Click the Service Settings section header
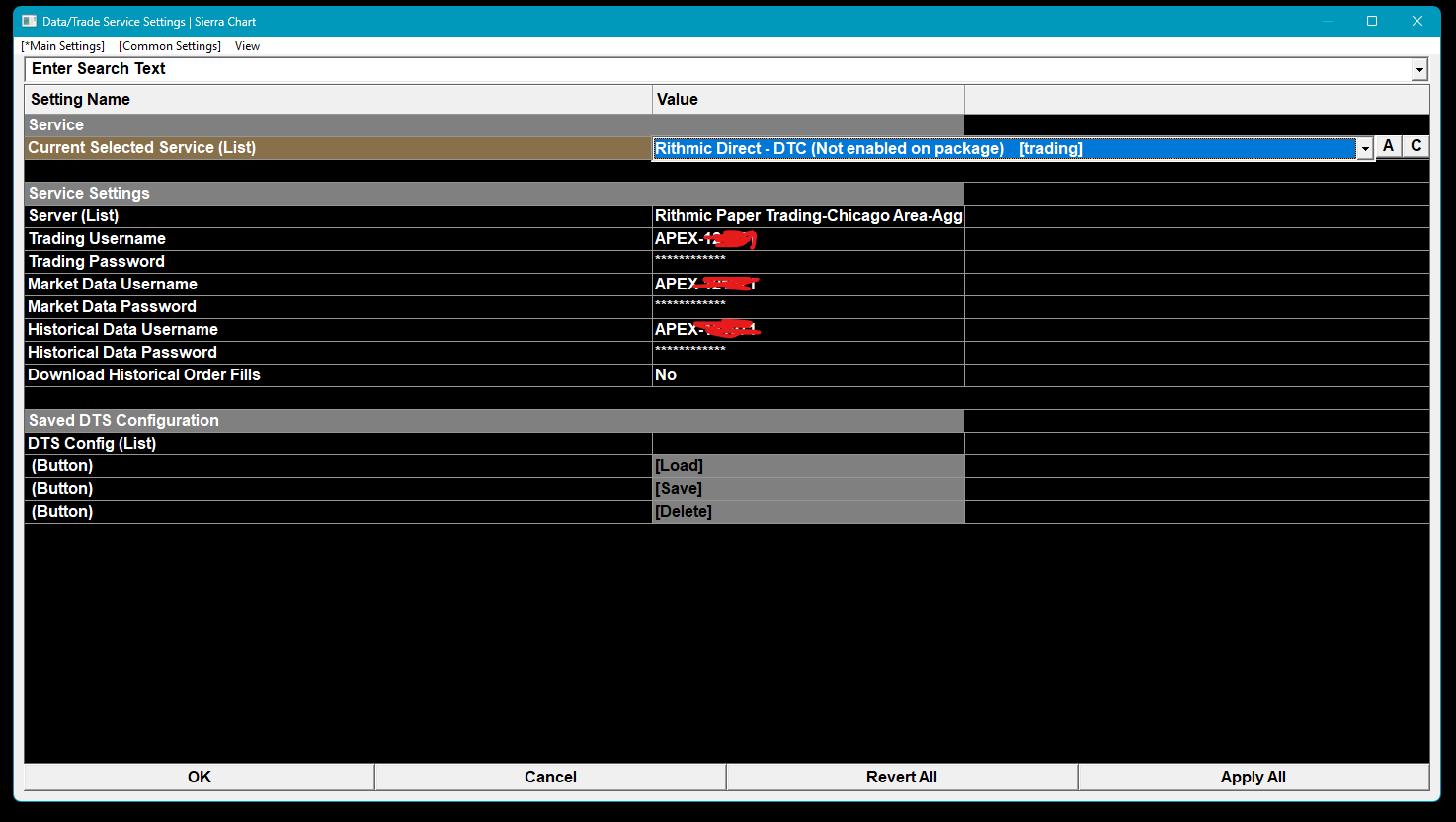 click(x=494, y=194)
